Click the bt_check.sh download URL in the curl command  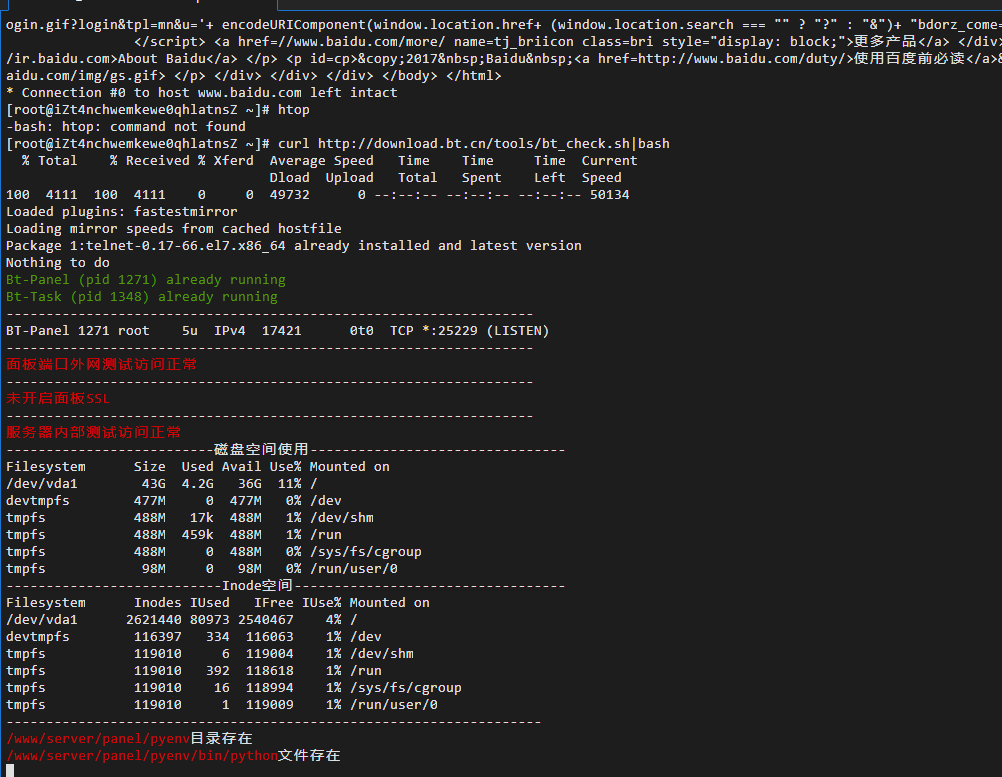tap(474, 144)
